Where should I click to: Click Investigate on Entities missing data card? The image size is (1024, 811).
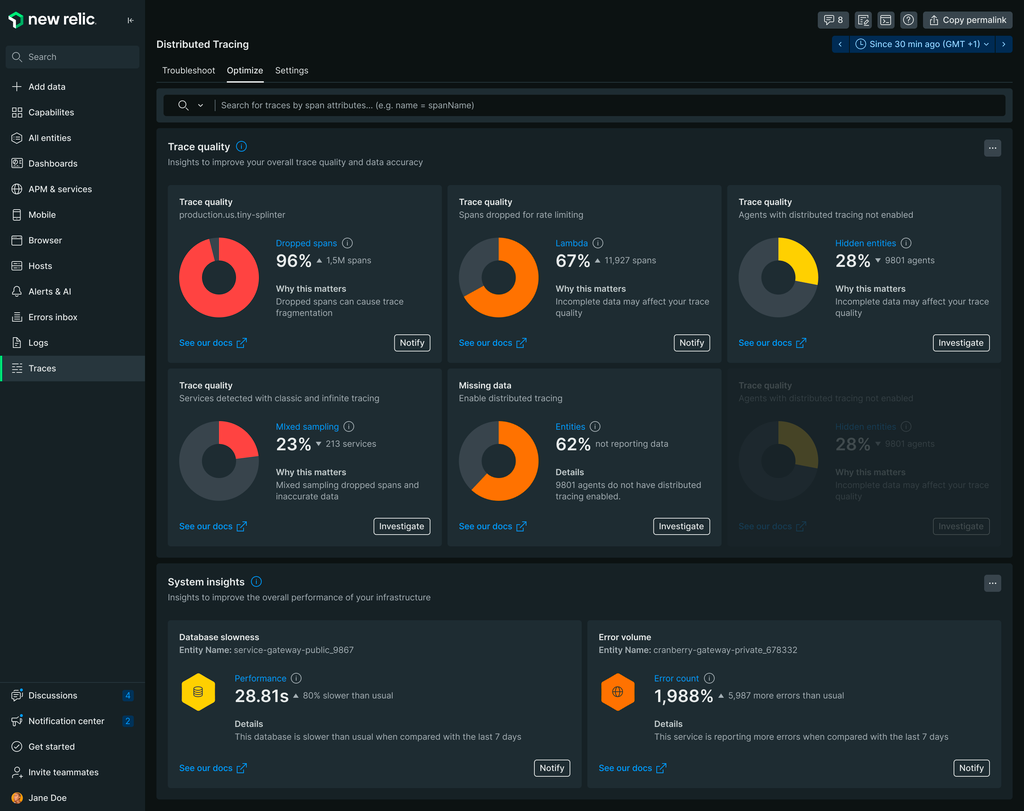click(x=681, y=526)
